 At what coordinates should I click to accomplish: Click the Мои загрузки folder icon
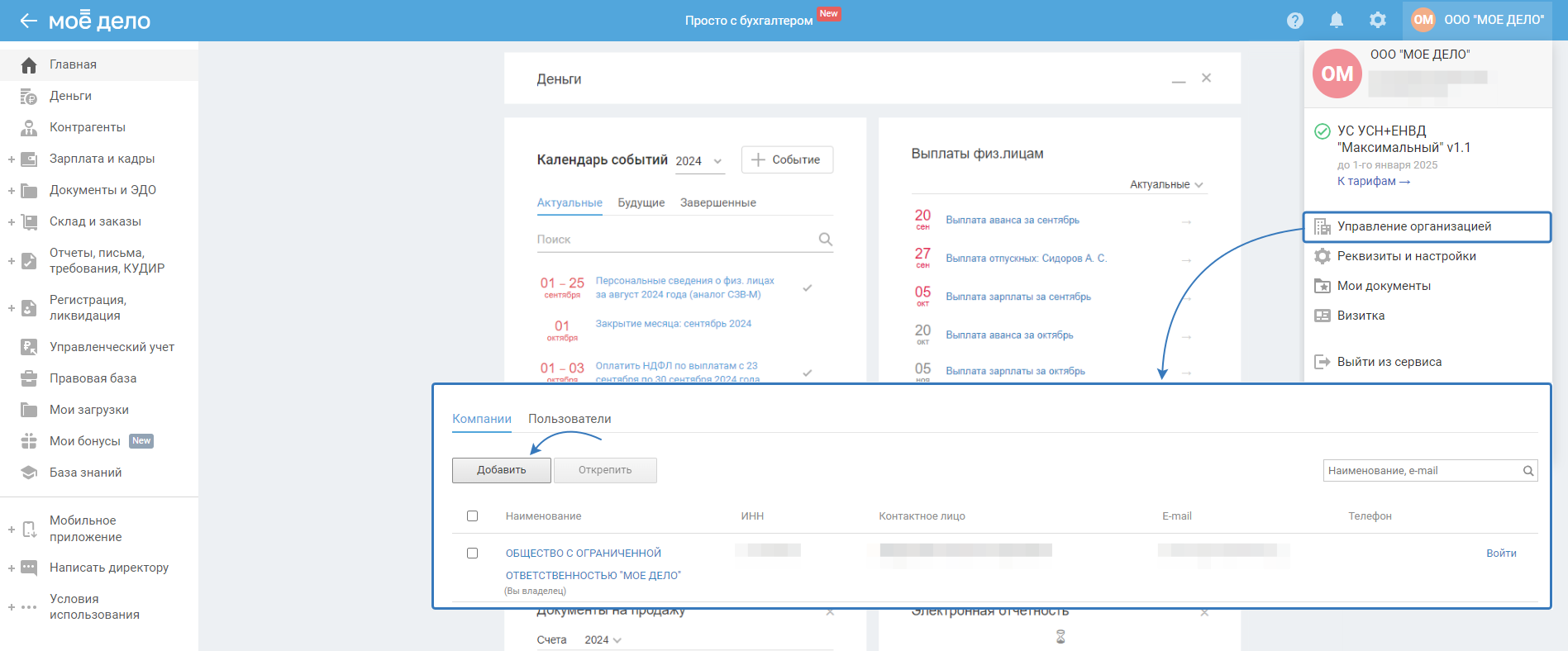click(x=29, y=411)
